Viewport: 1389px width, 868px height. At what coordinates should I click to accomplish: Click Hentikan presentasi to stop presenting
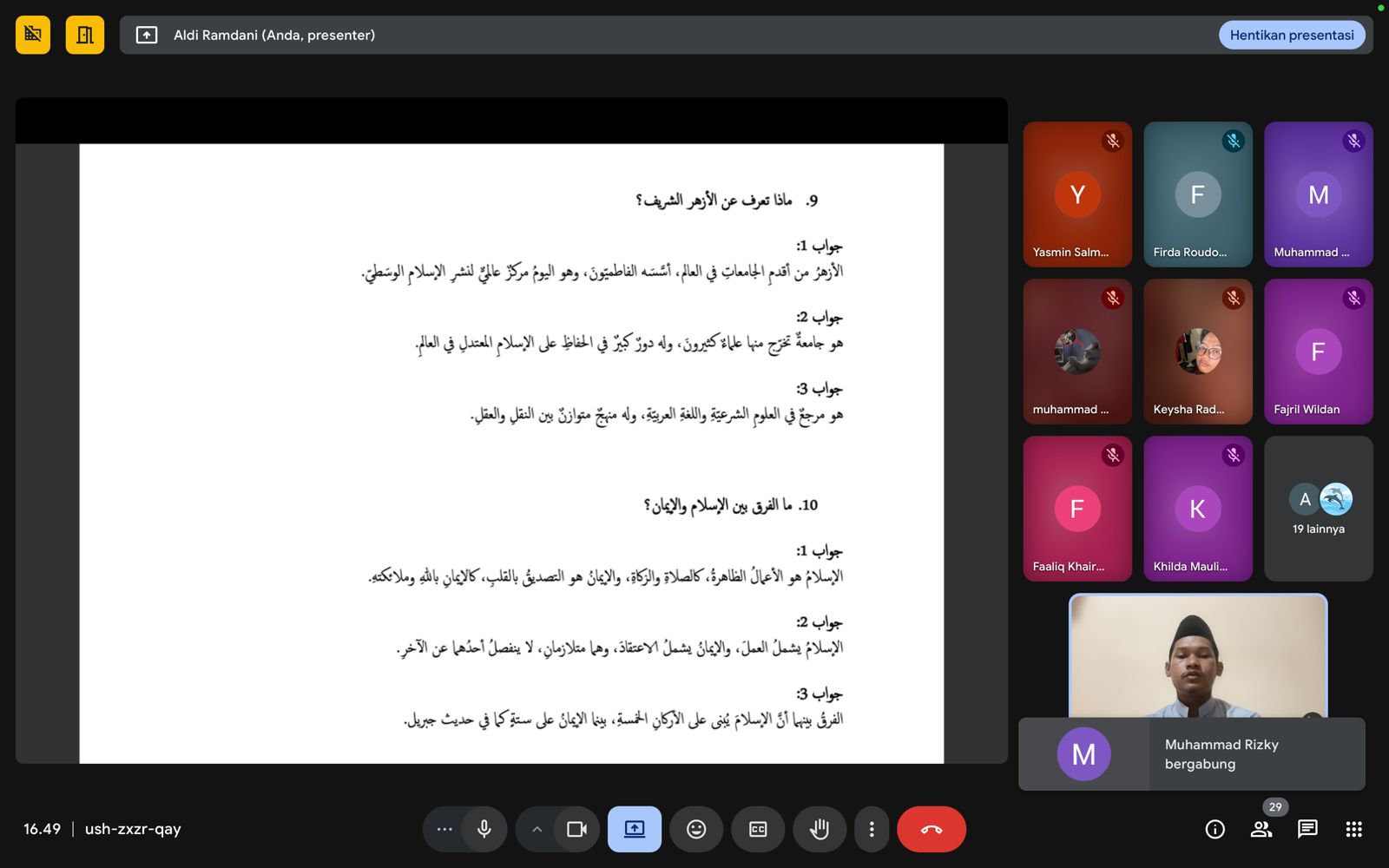[x=1291, y=35]
